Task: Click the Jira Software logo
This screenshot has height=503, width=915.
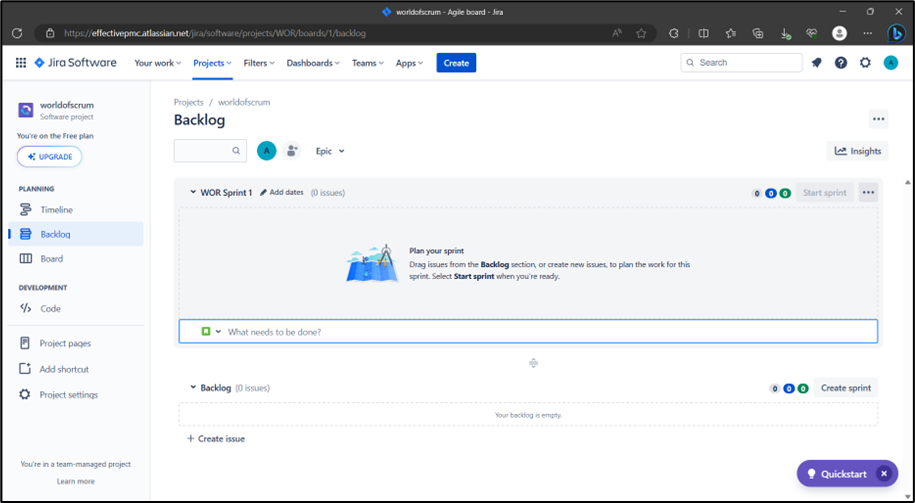Action: pyautogui.click(x=76, y=63)
